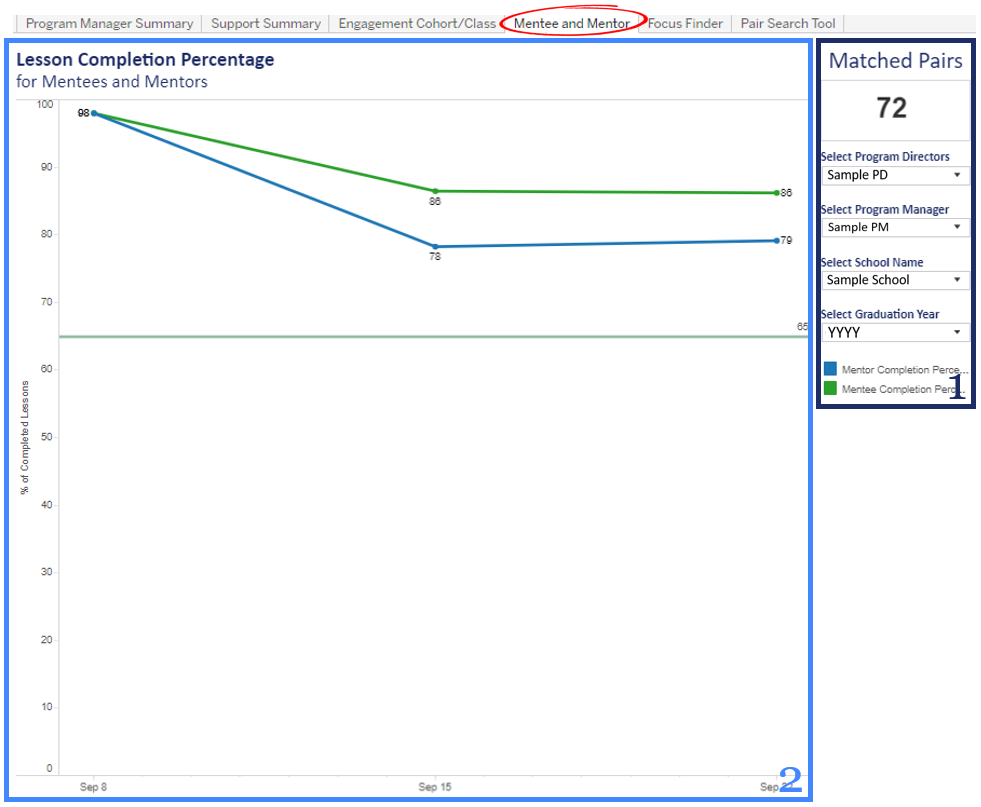981x807 pixels.
Task: Open the Pair Search Tool tab
Action: click(788, 24)
